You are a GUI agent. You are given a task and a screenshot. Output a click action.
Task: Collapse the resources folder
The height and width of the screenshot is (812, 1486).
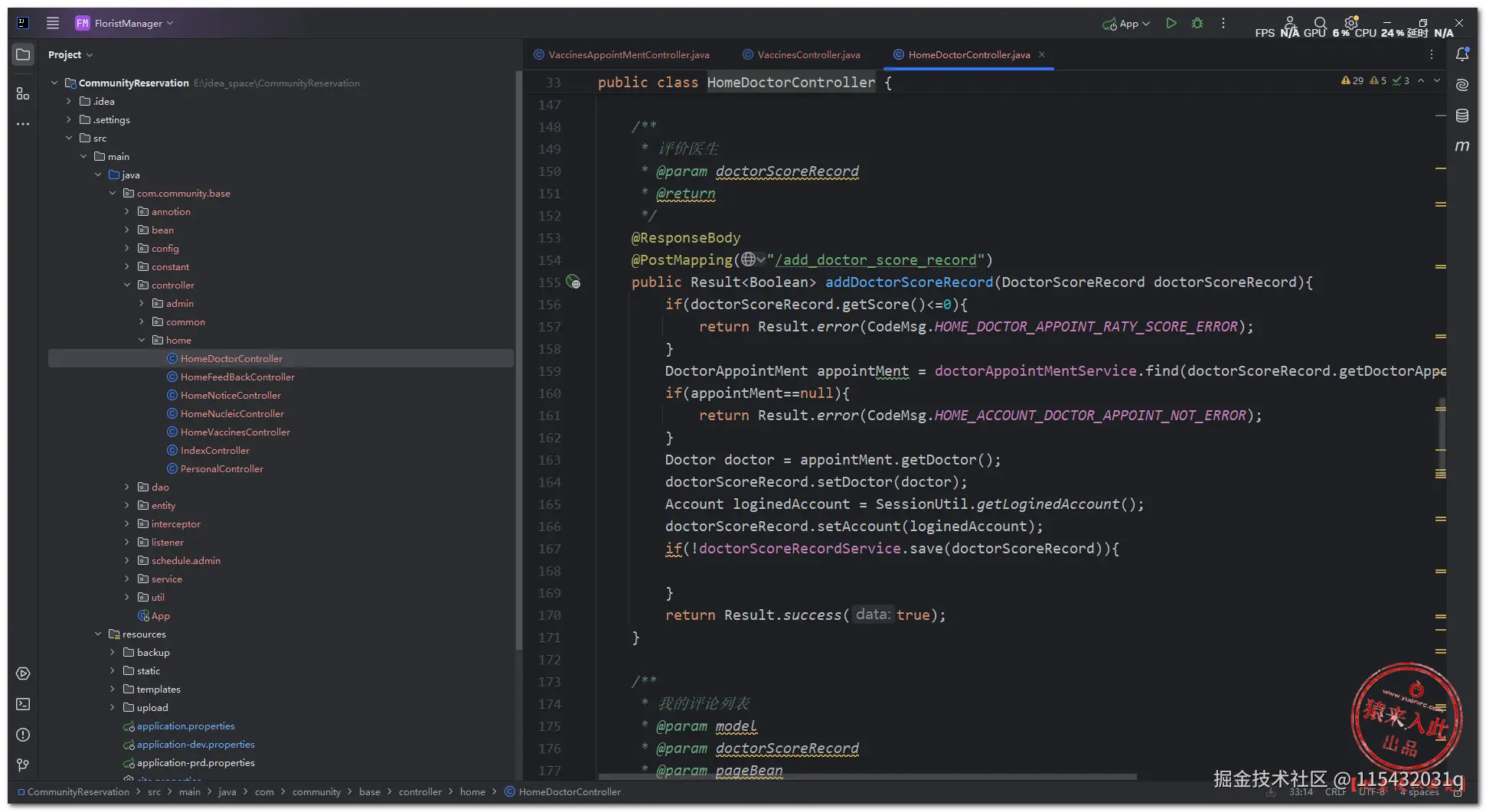click(x=98, y=634)
